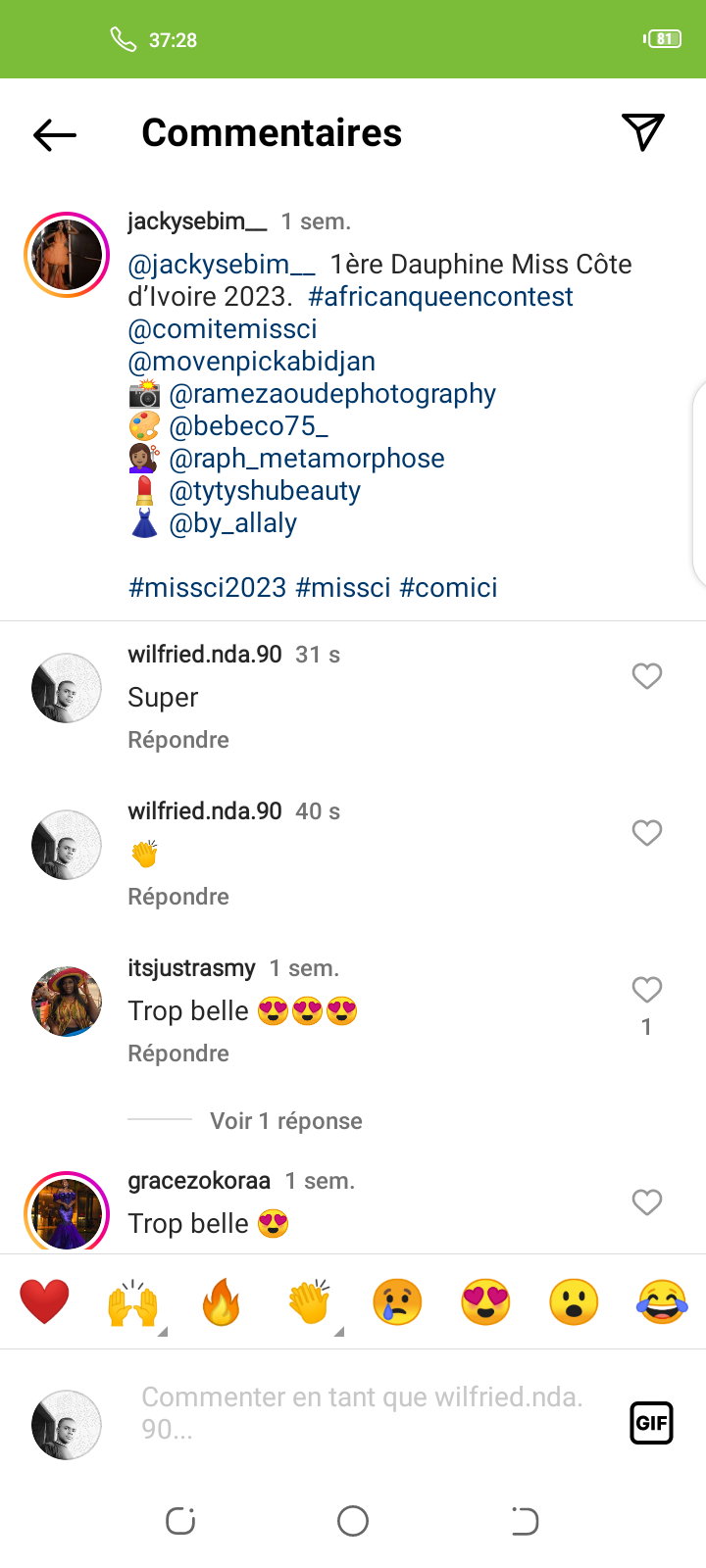The width and height of the screenshot is (706, 1568).
Task: Go back using the arrow icon
Action: pos(55,134)
